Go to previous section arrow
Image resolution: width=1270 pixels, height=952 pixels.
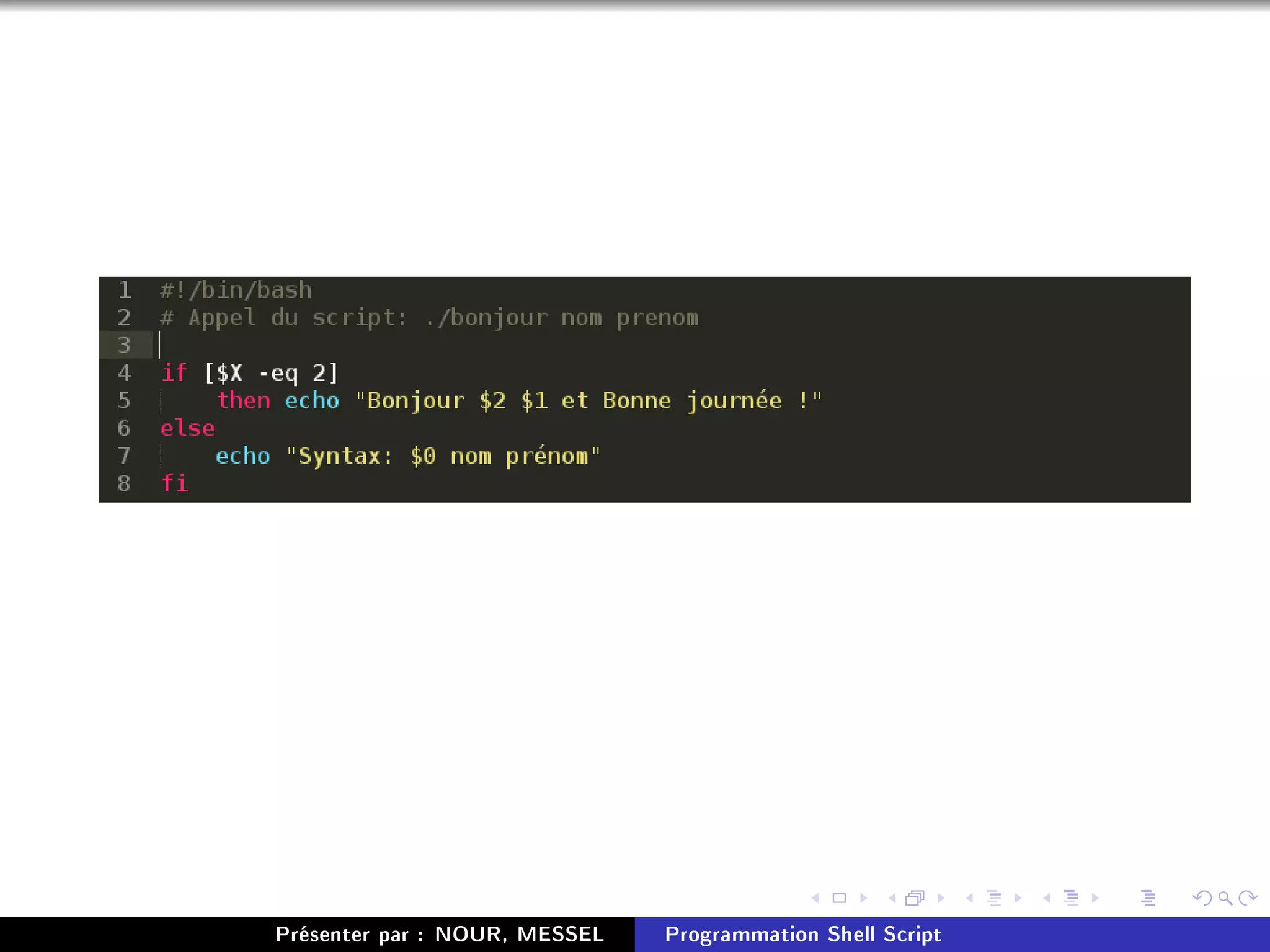pos(1047,897)
